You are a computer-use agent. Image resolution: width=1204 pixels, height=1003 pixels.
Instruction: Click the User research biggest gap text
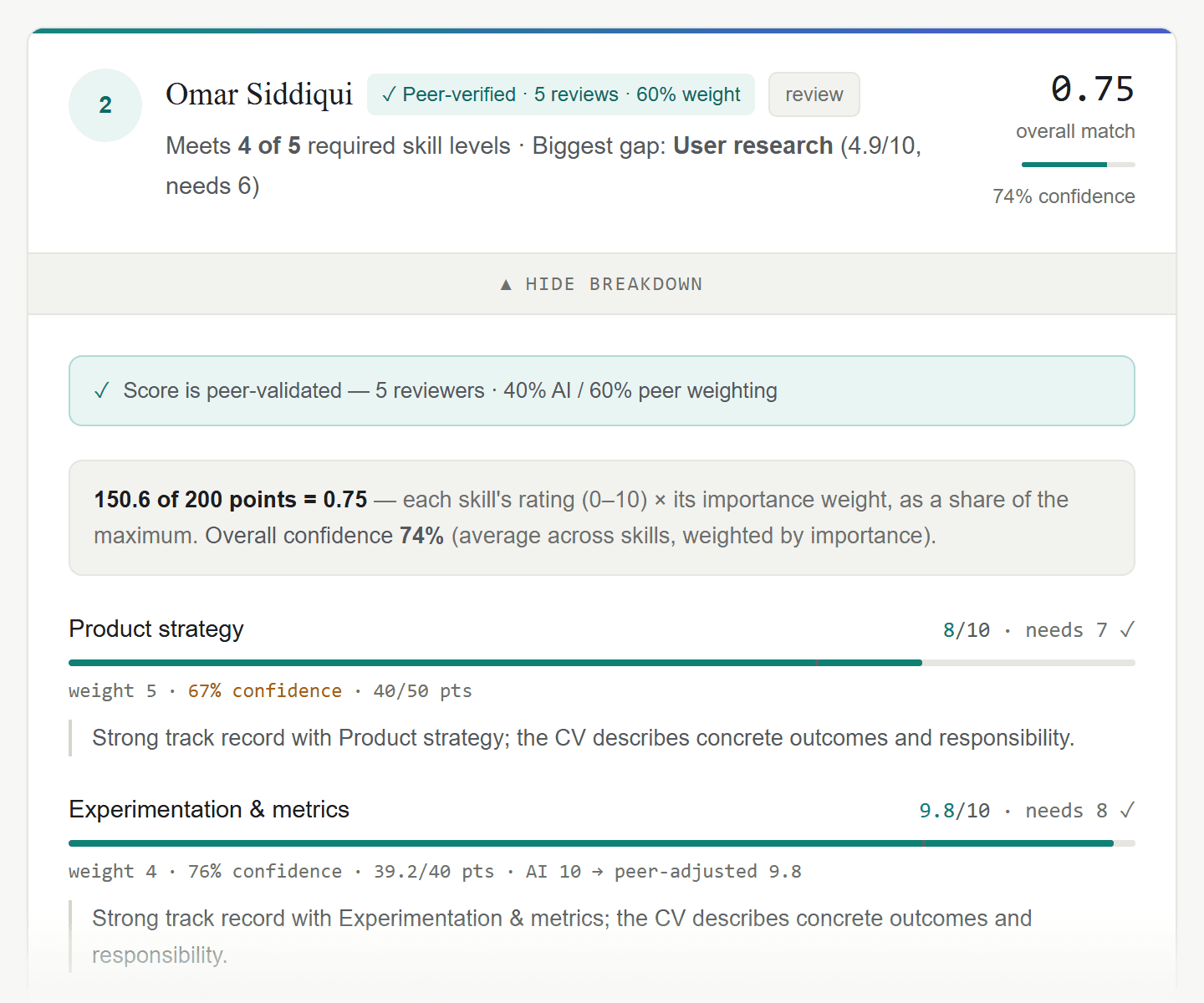752,145
